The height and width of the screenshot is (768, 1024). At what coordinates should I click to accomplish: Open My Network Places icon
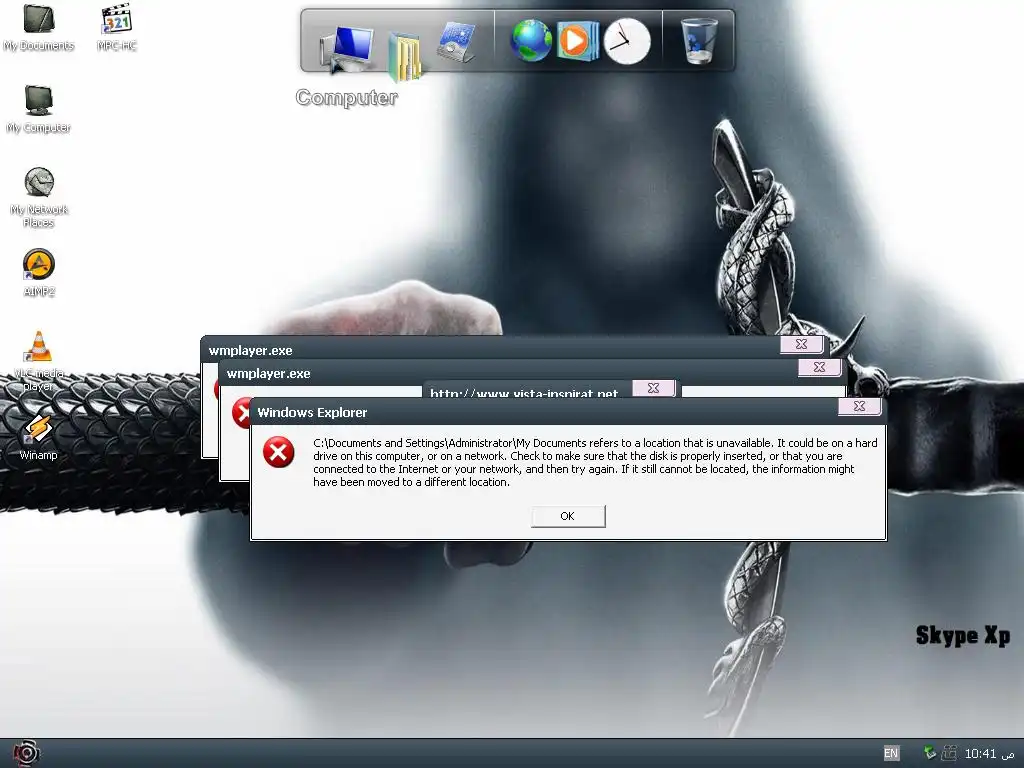point(39,197)
